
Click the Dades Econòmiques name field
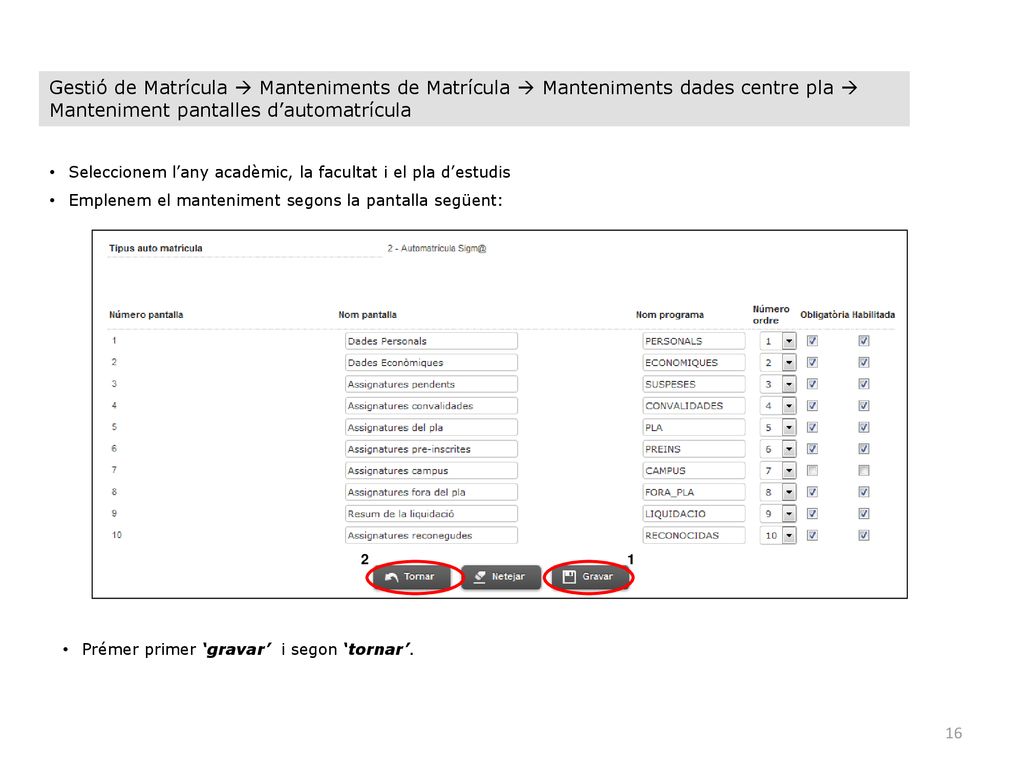(x=431, y=362)
